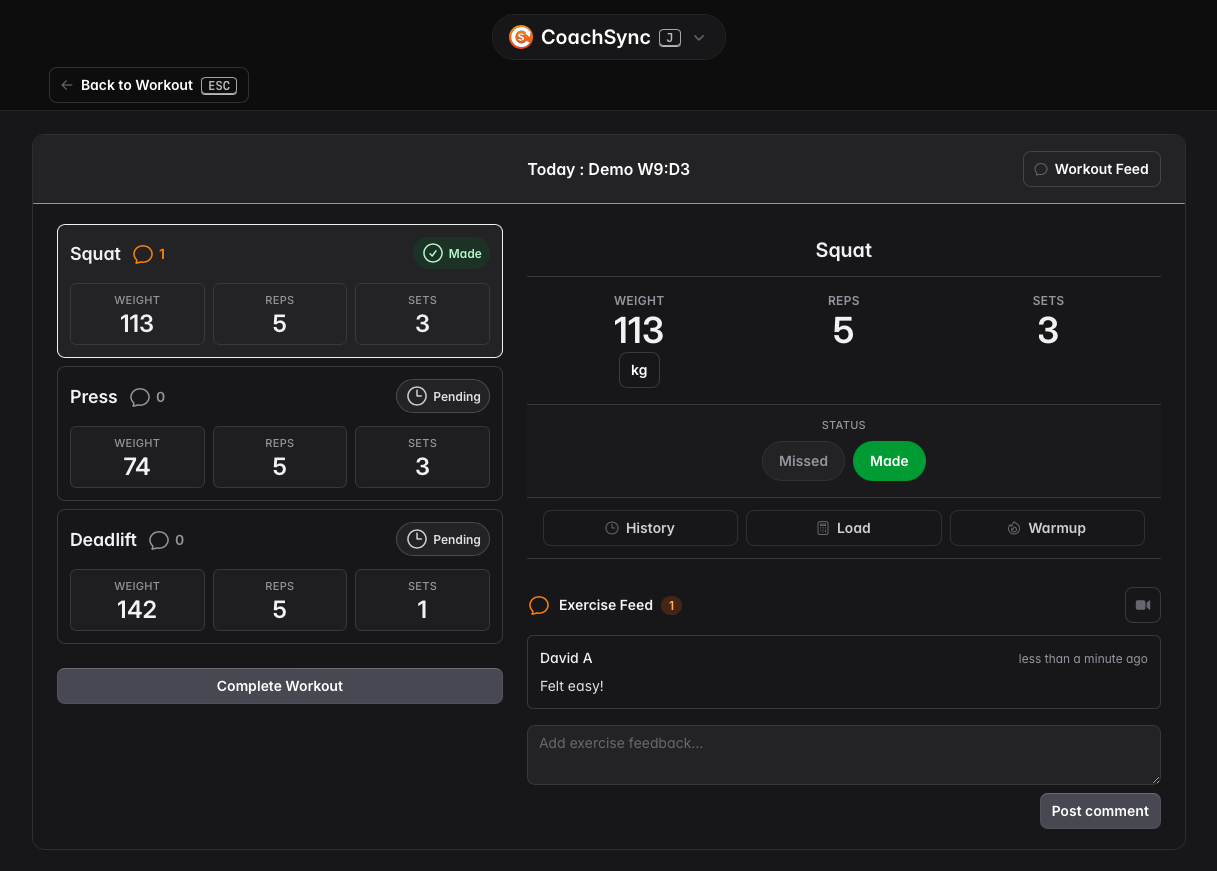Click the exercise feedback text field
This screenshot has height=871, width=1217.
tap(843, 753)
